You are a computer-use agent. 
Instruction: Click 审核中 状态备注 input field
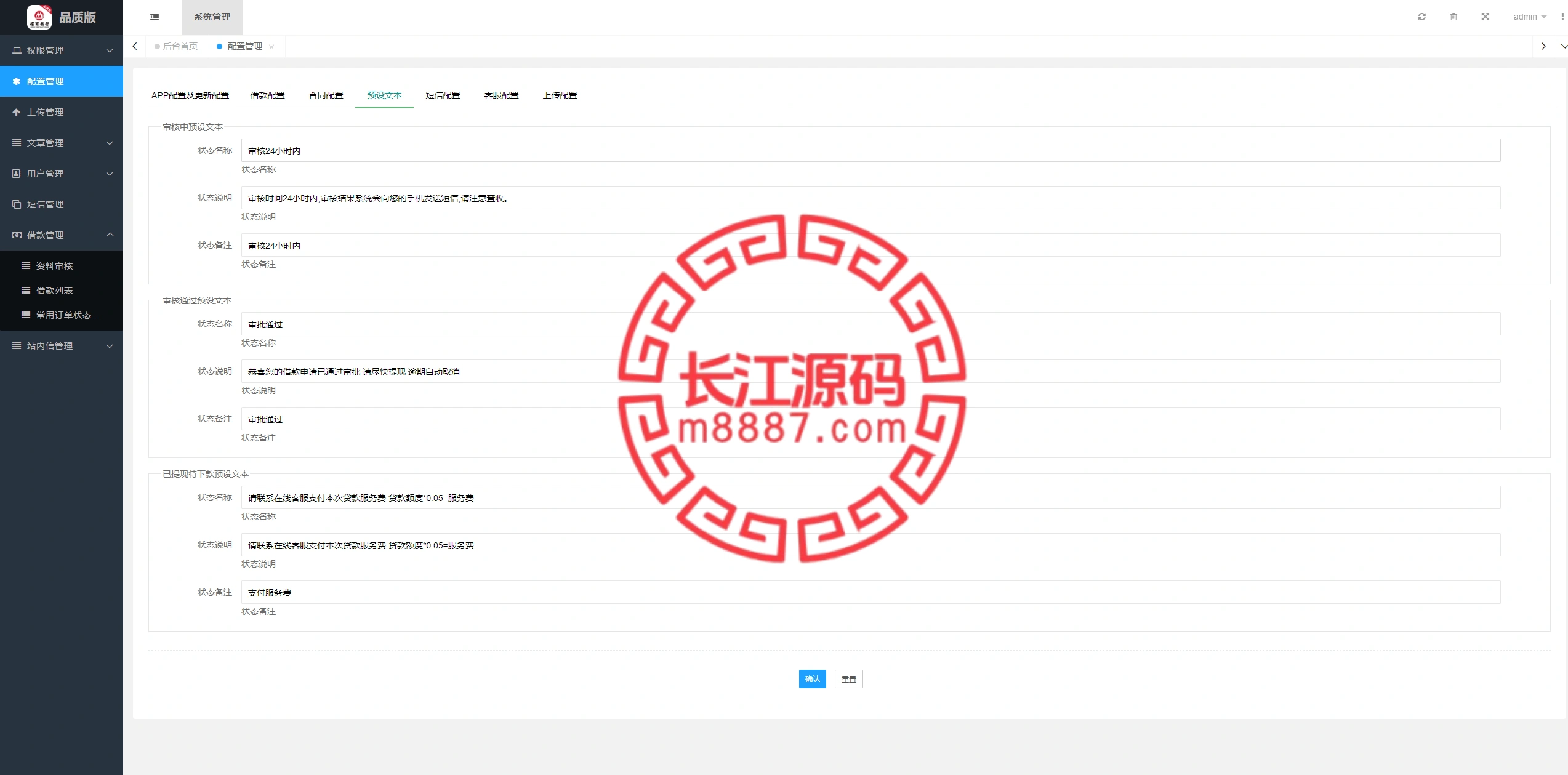click(x=871, y=245)
